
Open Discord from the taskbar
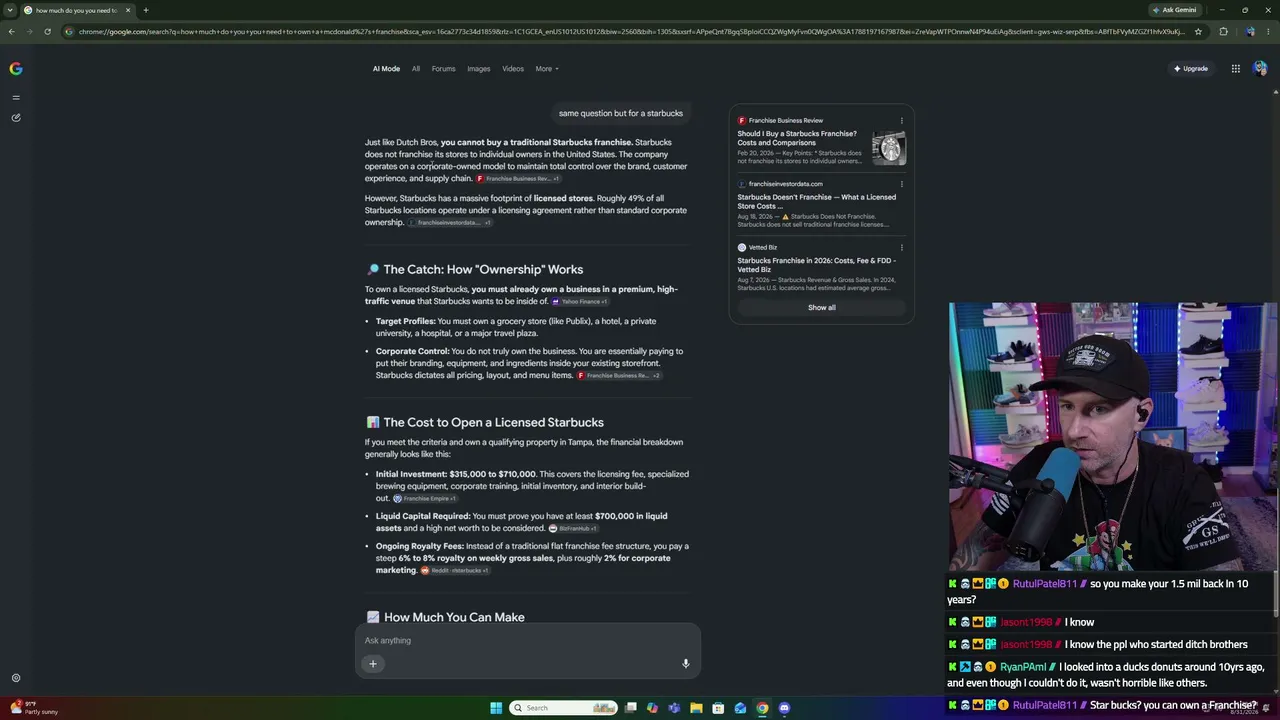(x=784, y=708)
